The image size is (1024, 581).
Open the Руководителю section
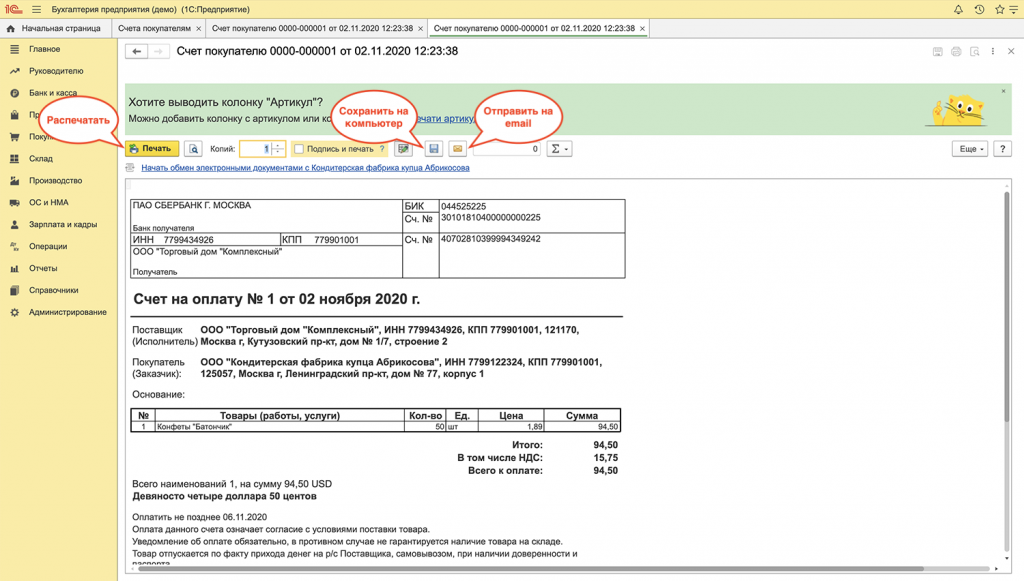(x=56, y=71)
